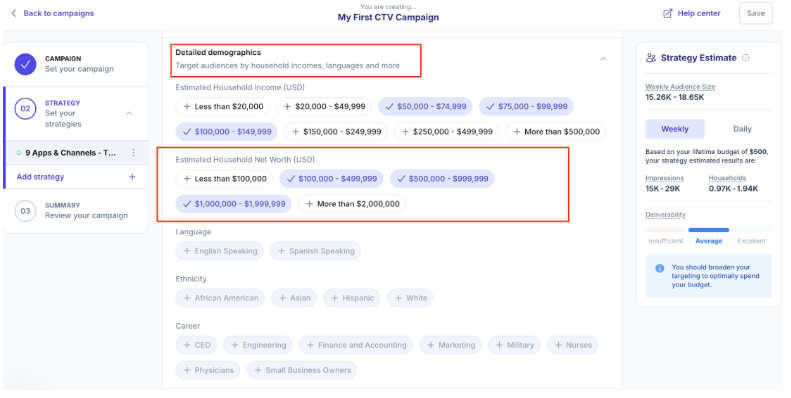Click the Deliverability indicator bar
This screenshot has height=398, width=791.
click(708, 230)
